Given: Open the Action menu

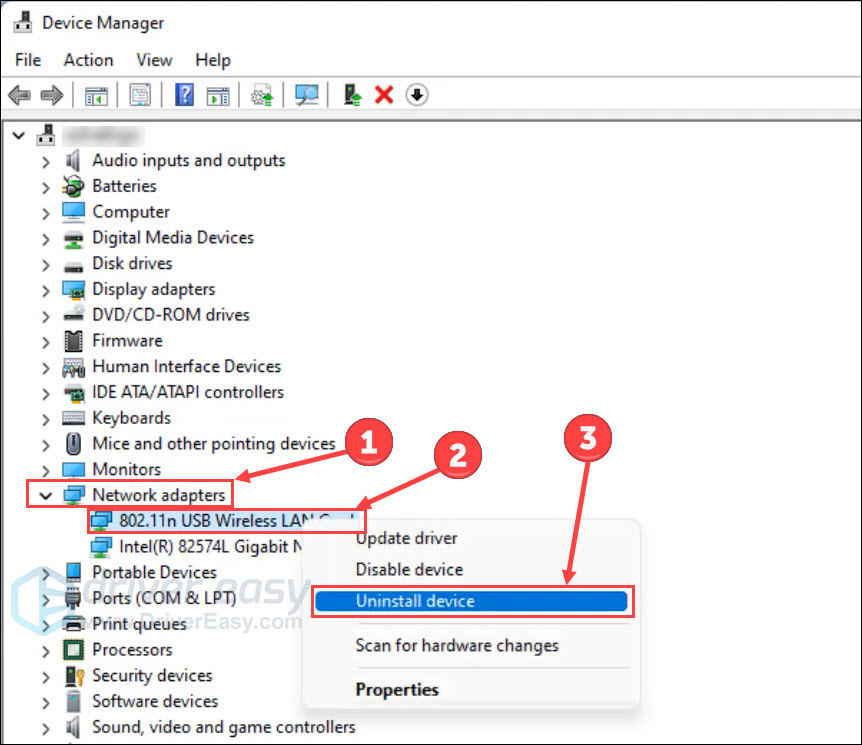Looking at the screenshot, I should [89, 59].
